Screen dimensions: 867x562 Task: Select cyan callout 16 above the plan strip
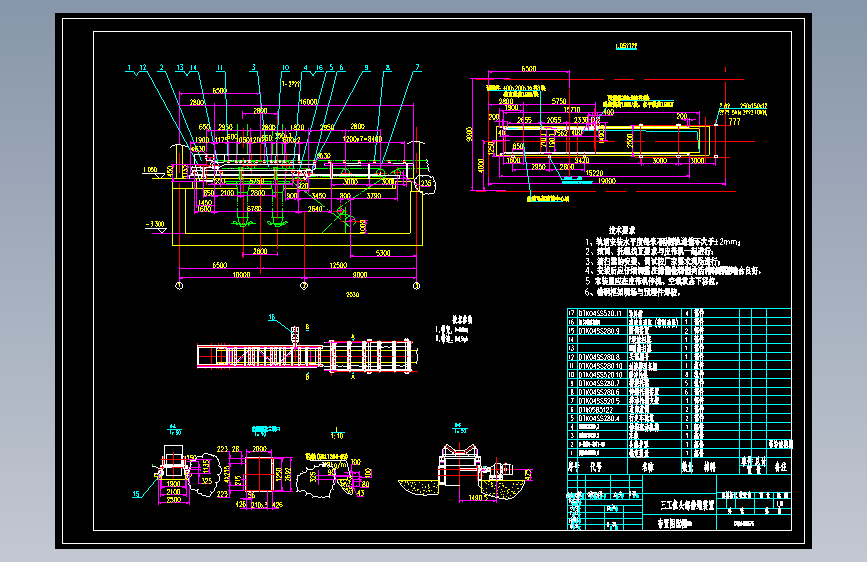(271, 317)
